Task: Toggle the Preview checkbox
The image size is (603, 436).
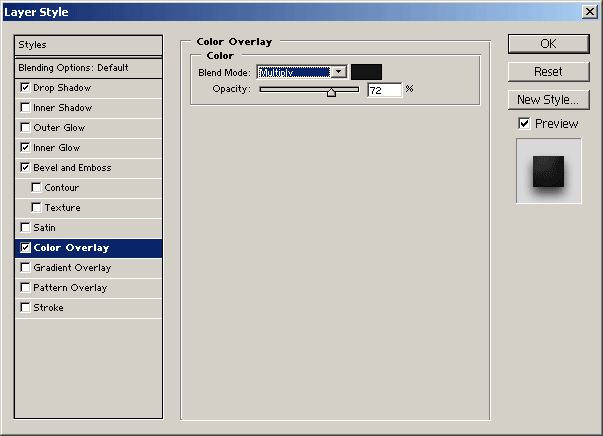Action: (x=524, y=124)
